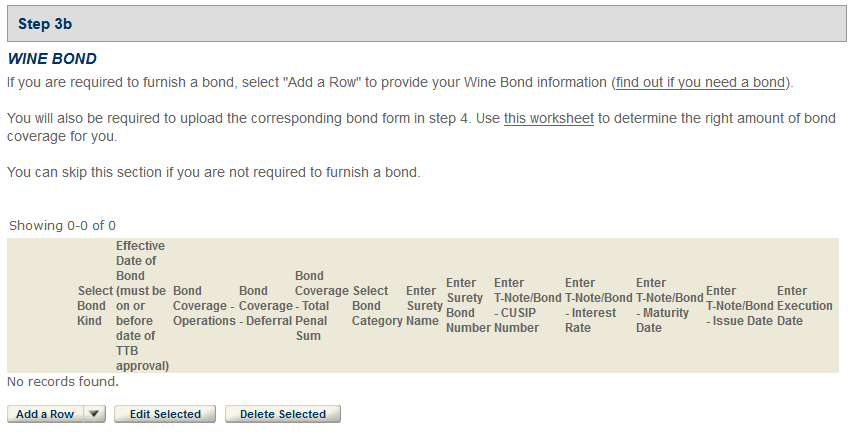Select the T-Note/Bond Maturity Date column header
The image size is (851, 441).
[669, 306]
